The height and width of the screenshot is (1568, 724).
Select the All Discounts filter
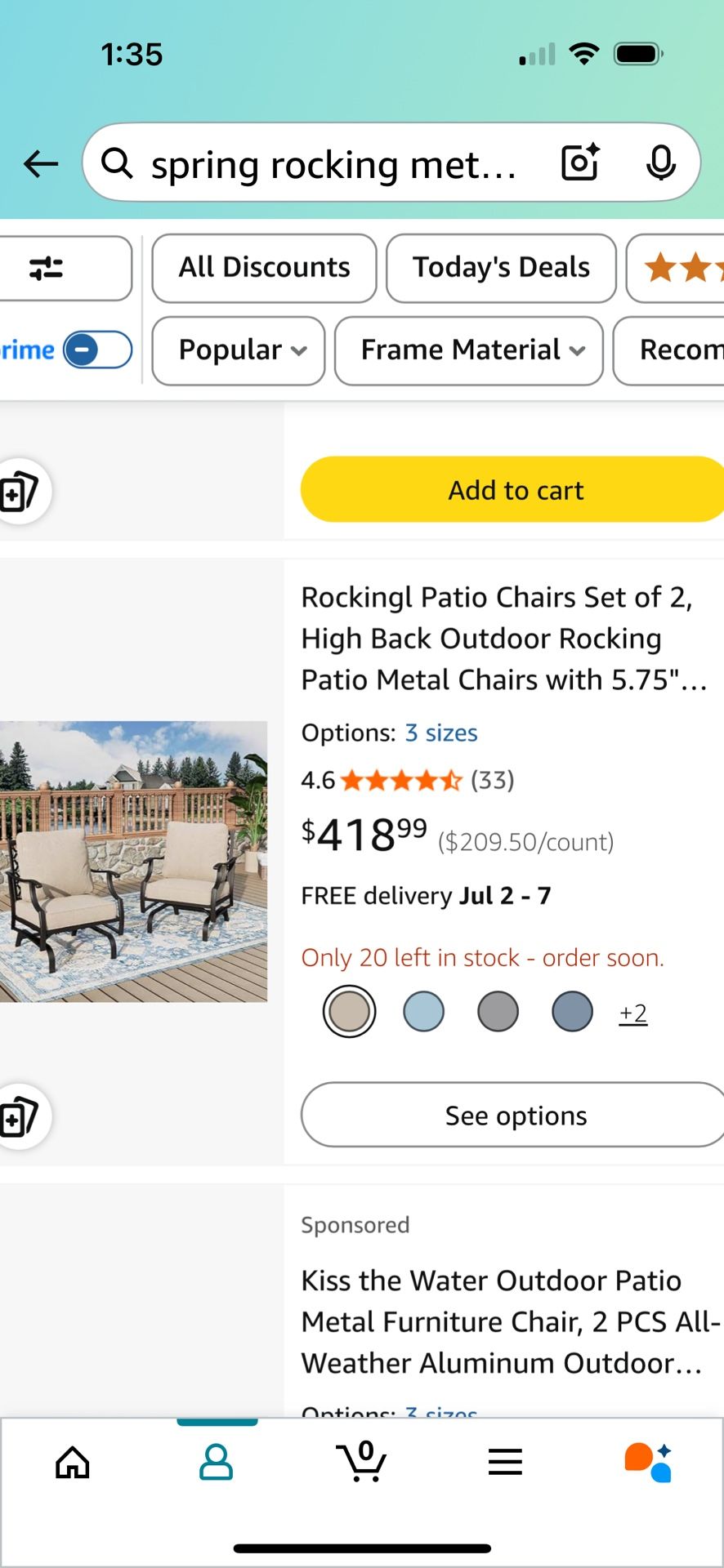pos(263,268)
